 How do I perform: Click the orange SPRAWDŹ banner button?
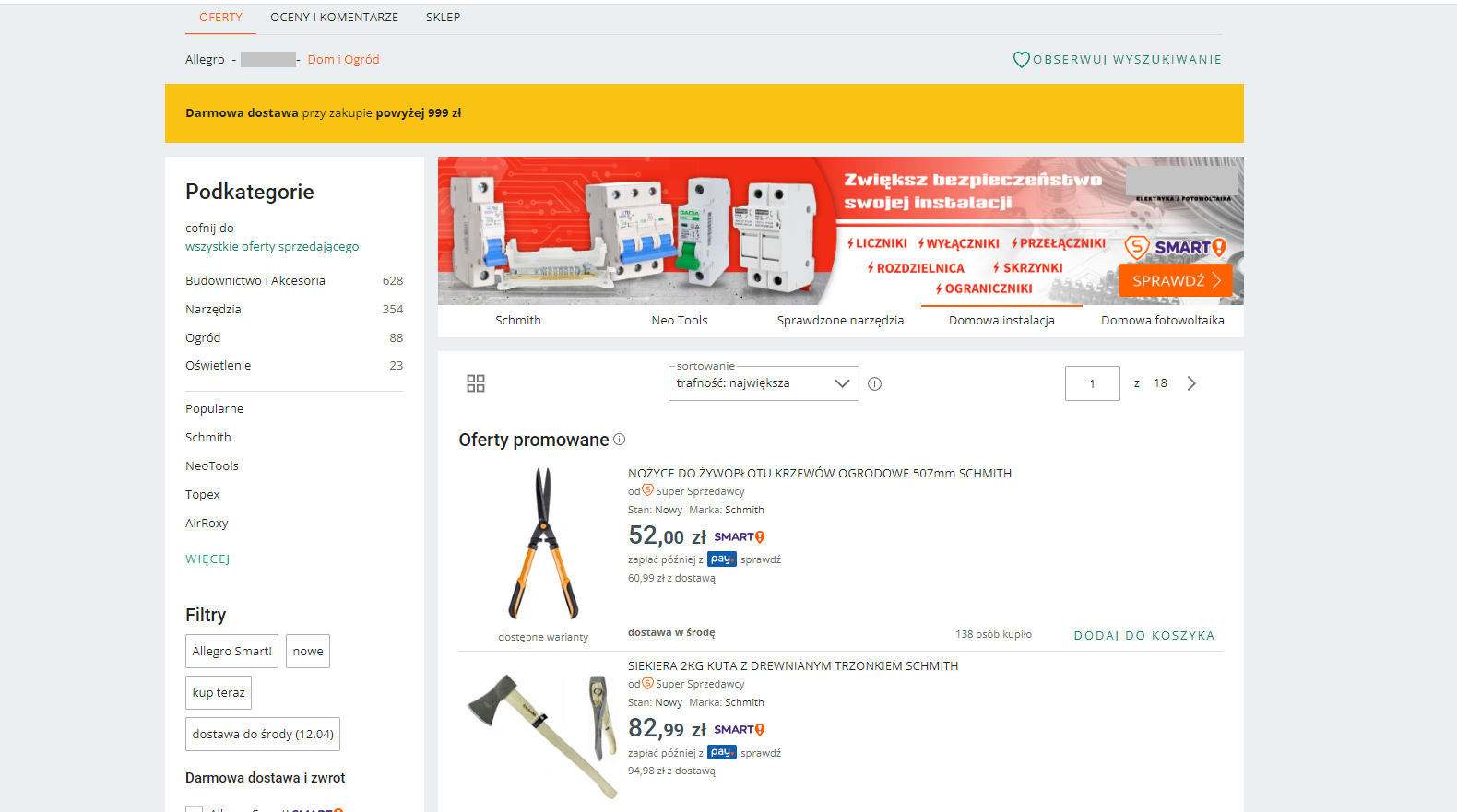(x=1176, y=280)
